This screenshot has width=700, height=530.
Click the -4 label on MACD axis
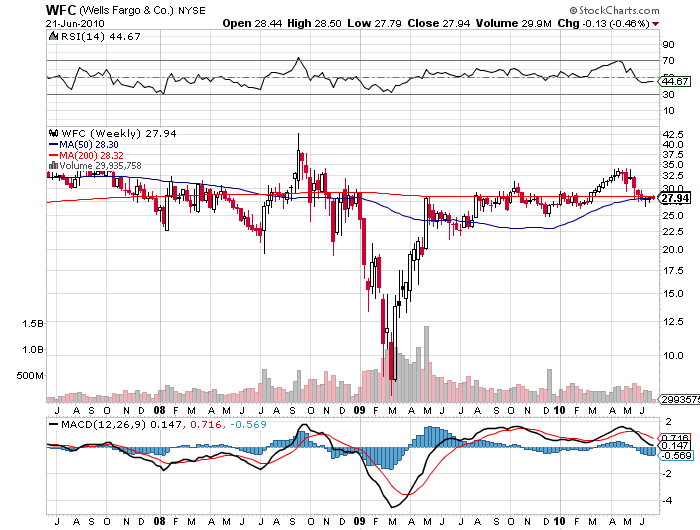(667, 501)
